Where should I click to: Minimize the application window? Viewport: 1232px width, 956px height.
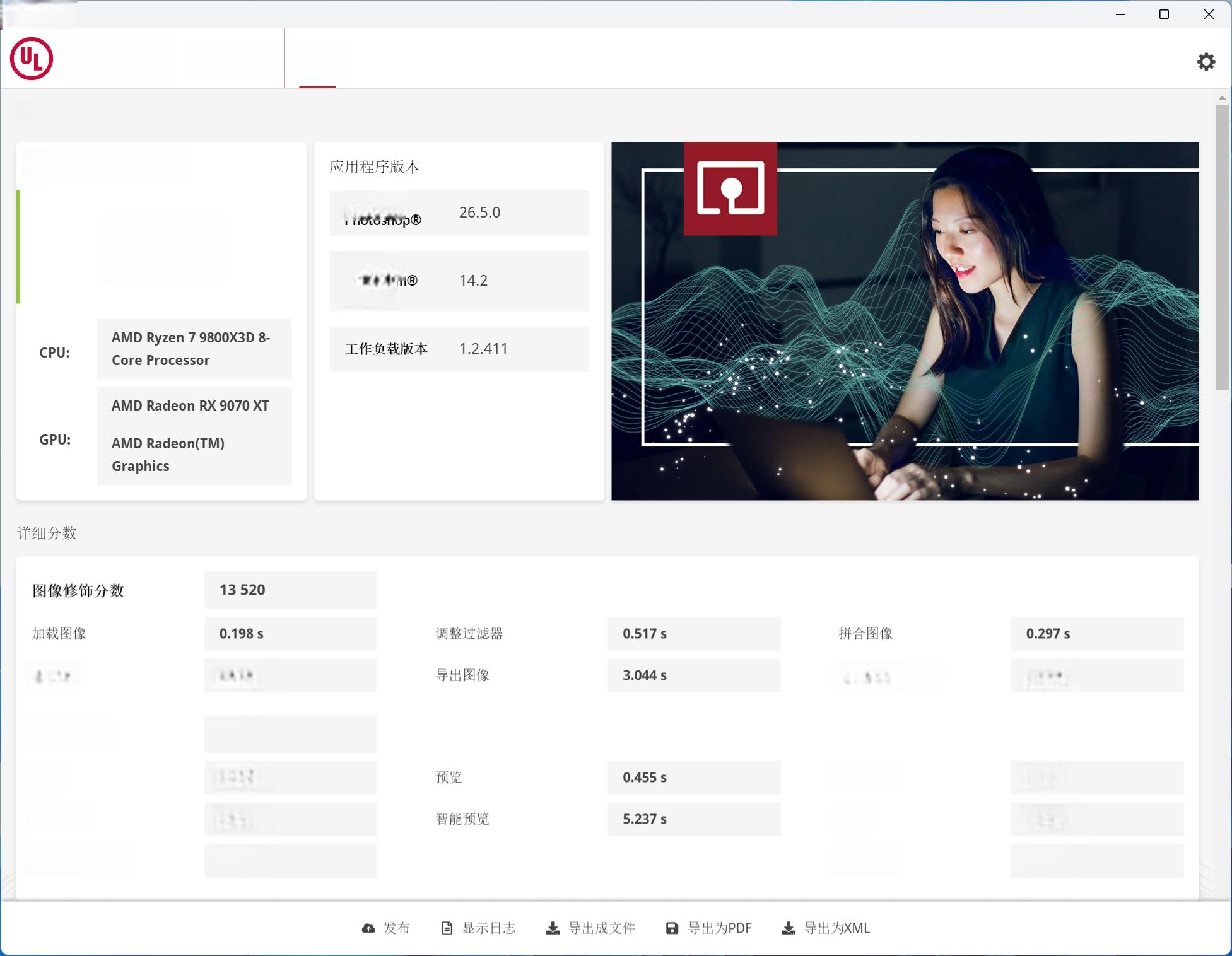(1120, 14)
